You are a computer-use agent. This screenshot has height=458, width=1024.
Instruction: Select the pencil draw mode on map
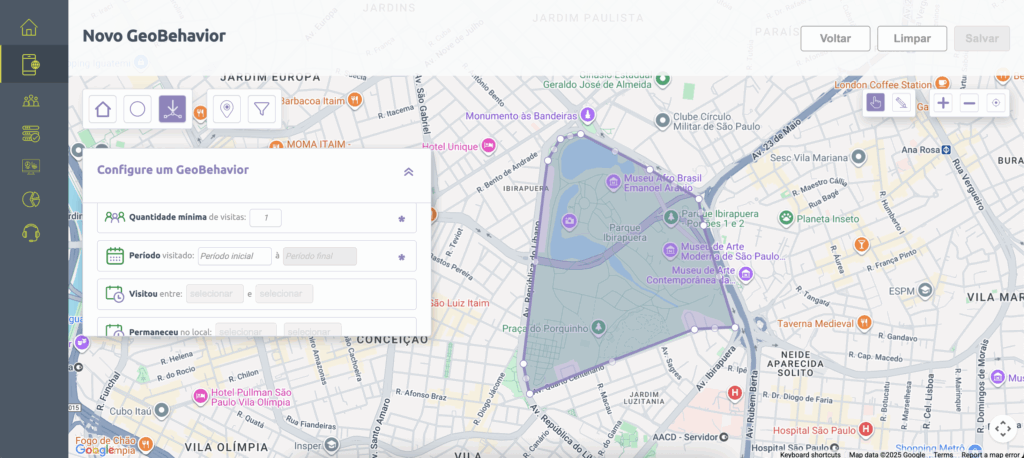click(901, 103)
